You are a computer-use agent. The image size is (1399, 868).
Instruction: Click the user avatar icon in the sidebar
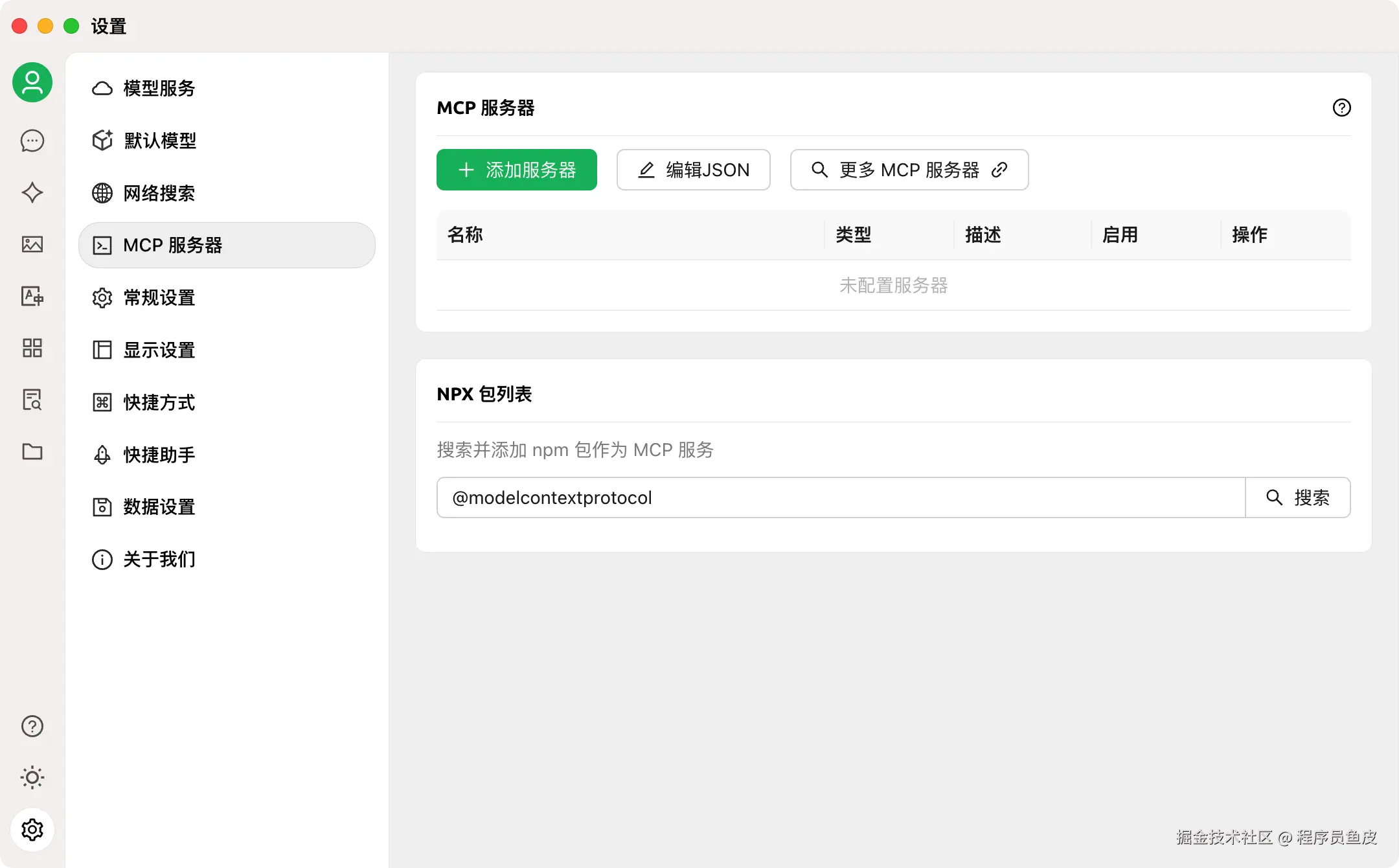click(32, 82)
